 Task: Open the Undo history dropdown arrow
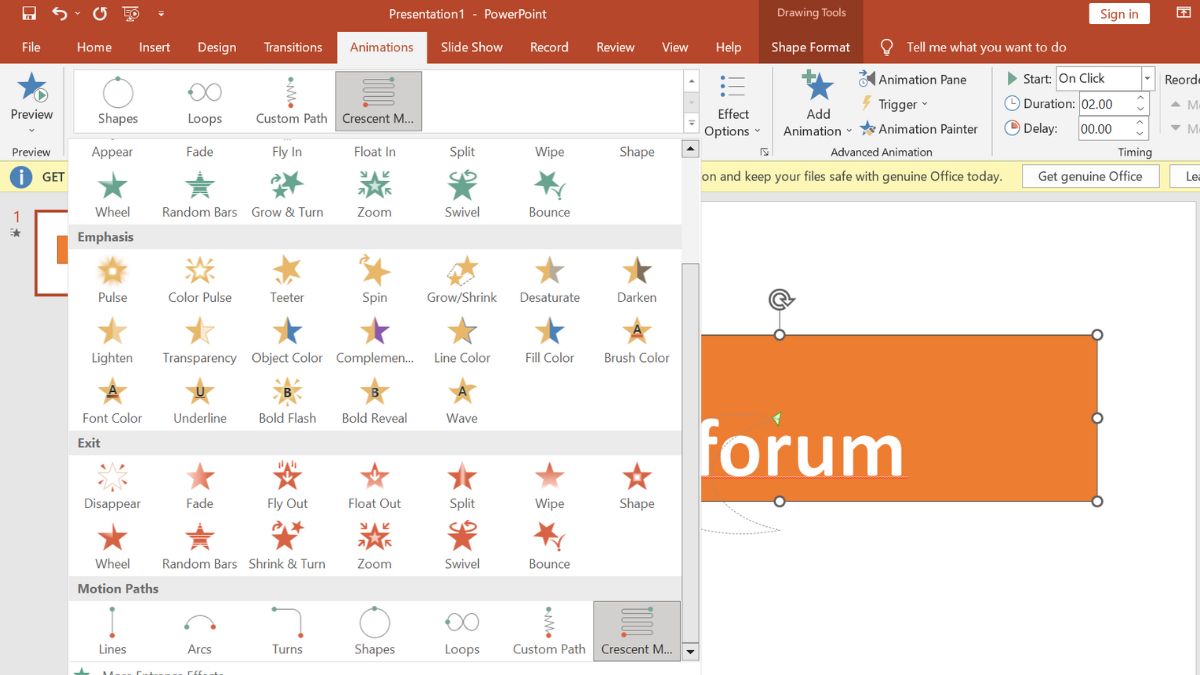point(78,14)
